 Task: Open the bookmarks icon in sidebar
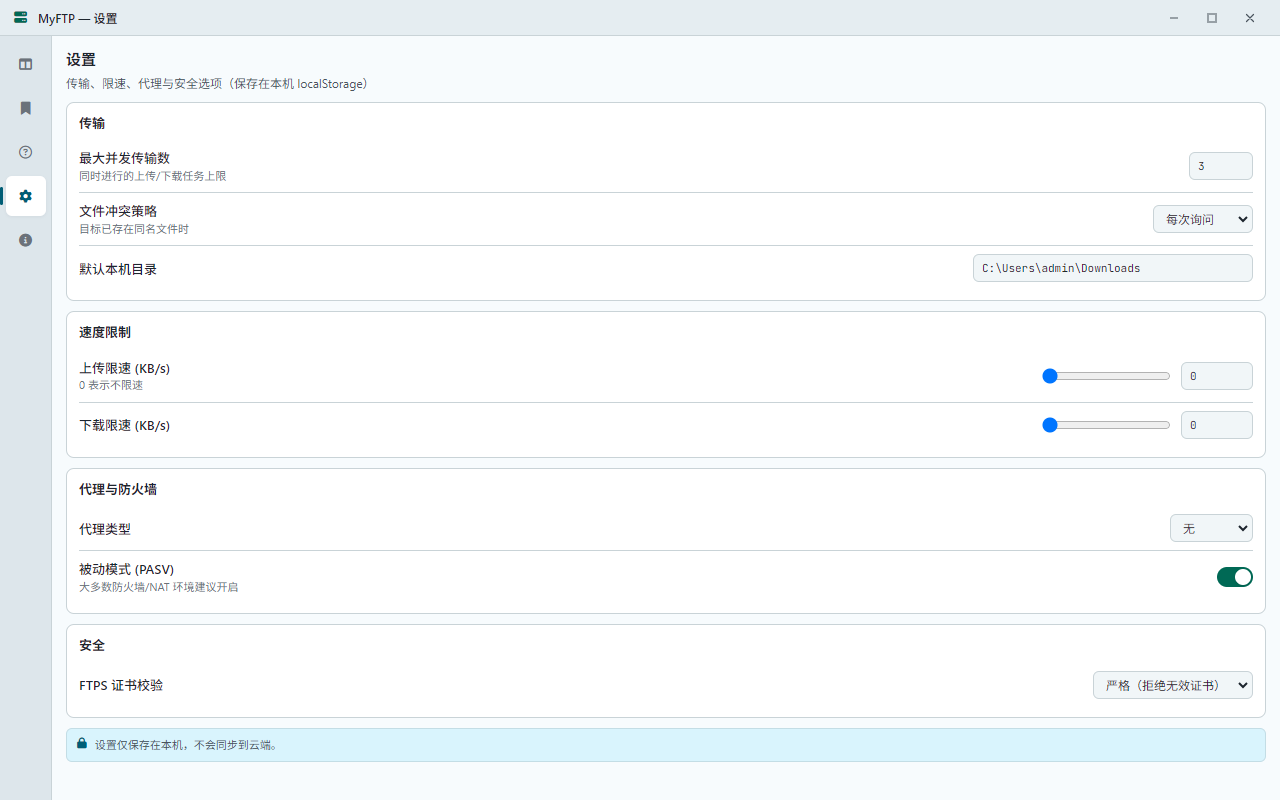tap(26, 108)
